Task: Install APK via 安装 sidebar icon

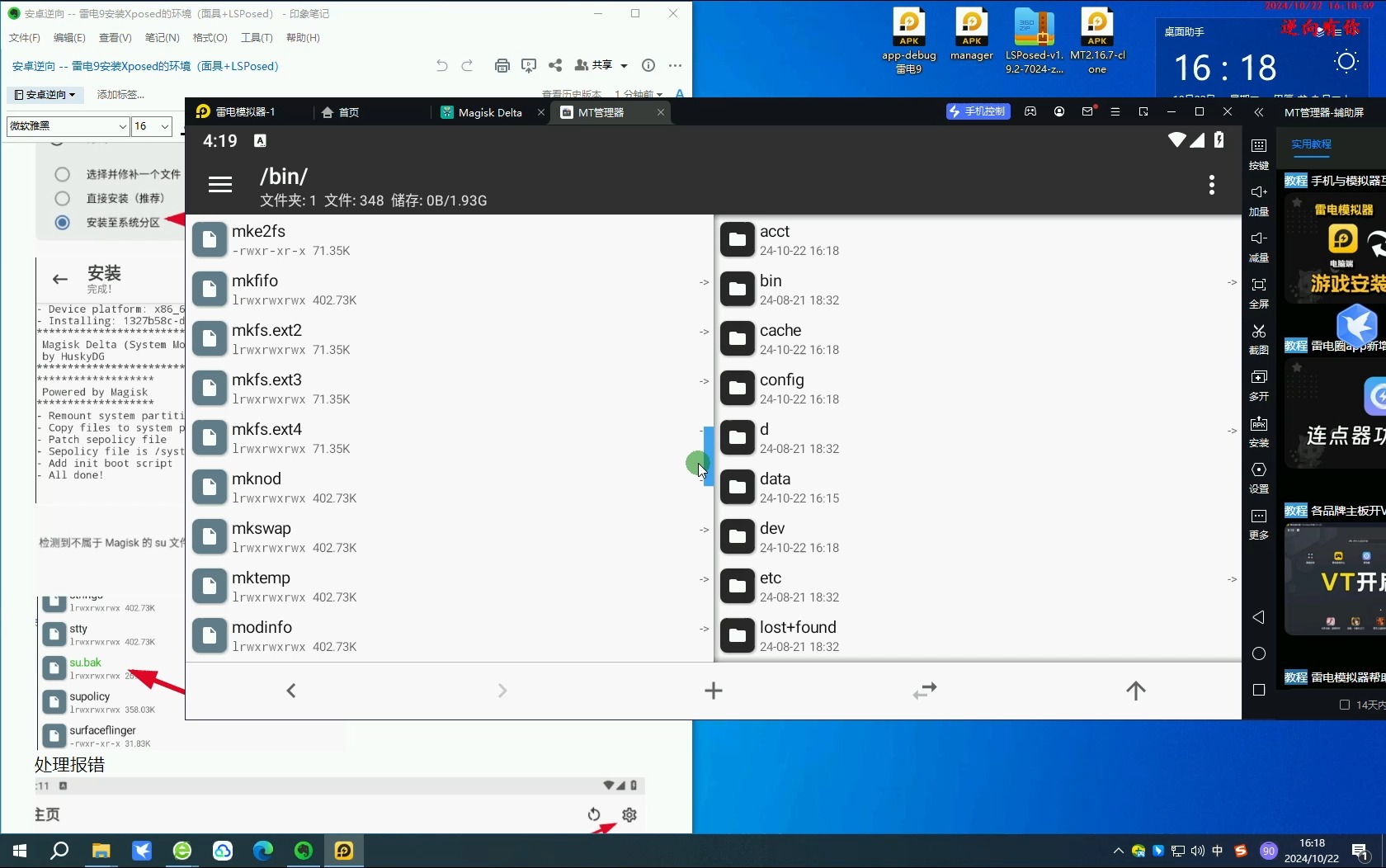Action: click(x=1259, y=432)
